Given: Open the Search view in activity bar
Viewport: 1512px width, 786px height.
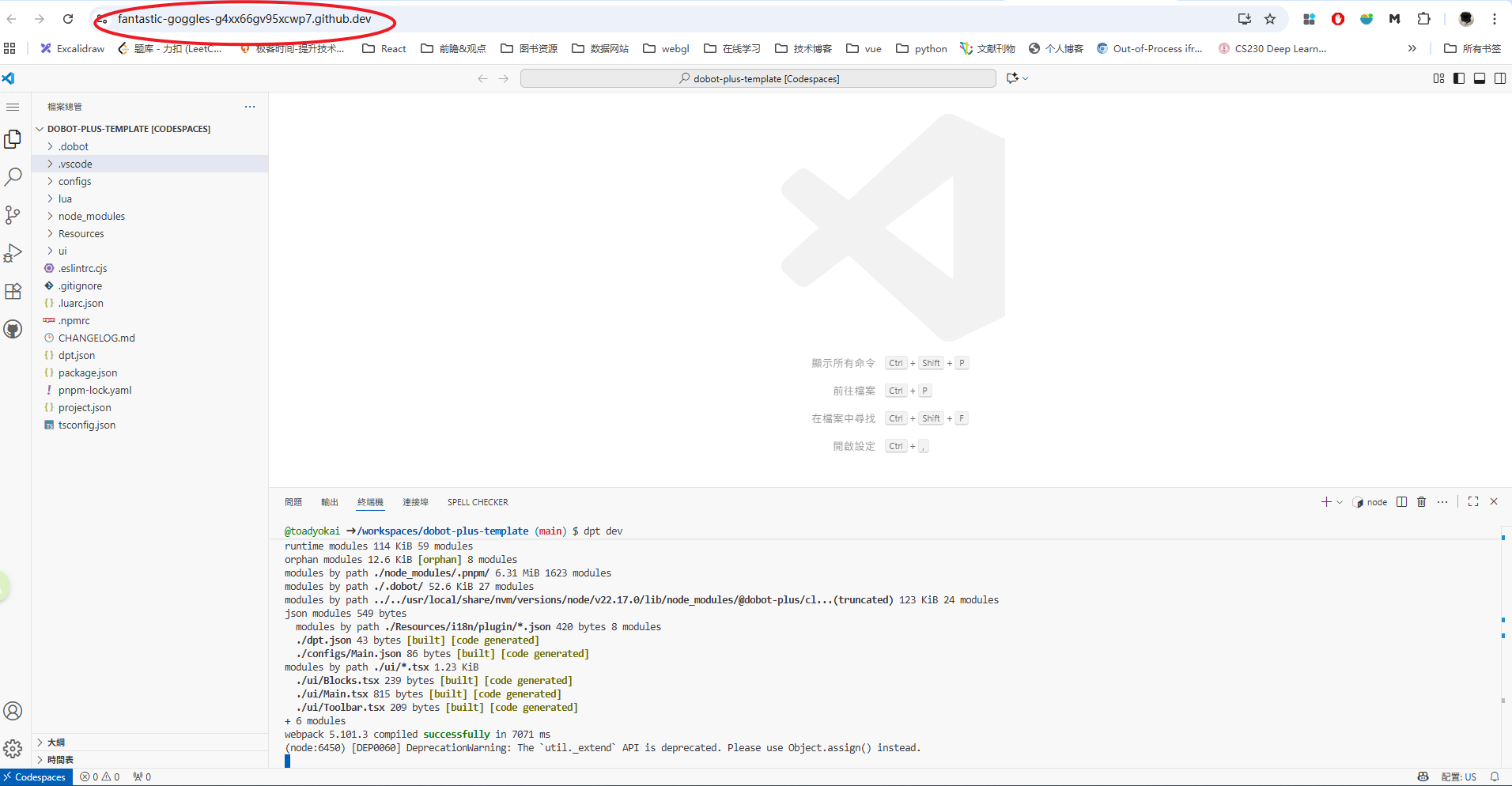Looking at the screenshot, I should (x=13, y=177).
